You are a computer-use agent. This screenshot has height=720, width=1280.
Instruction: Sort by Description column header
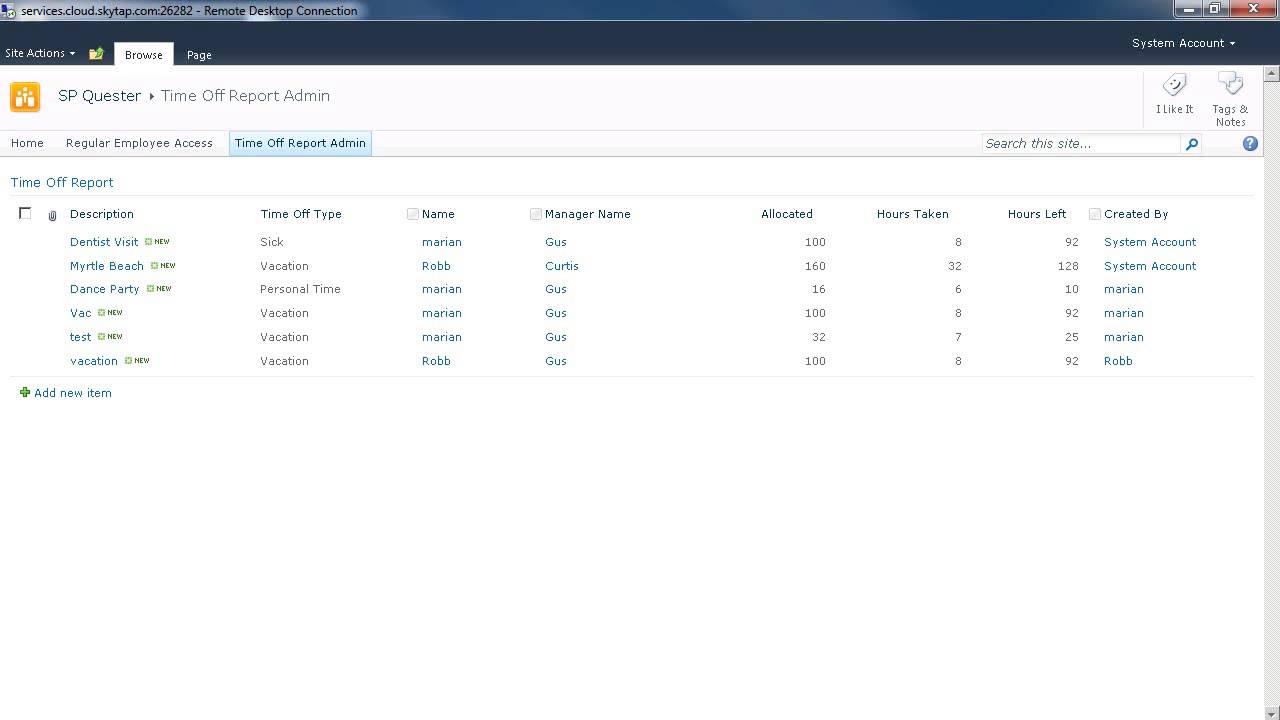tap(102, 214)
